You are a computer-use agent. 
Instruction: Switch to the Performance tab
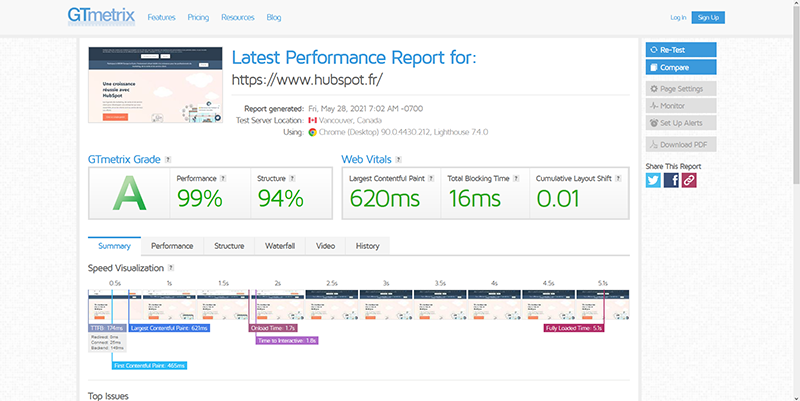[172, 246]
